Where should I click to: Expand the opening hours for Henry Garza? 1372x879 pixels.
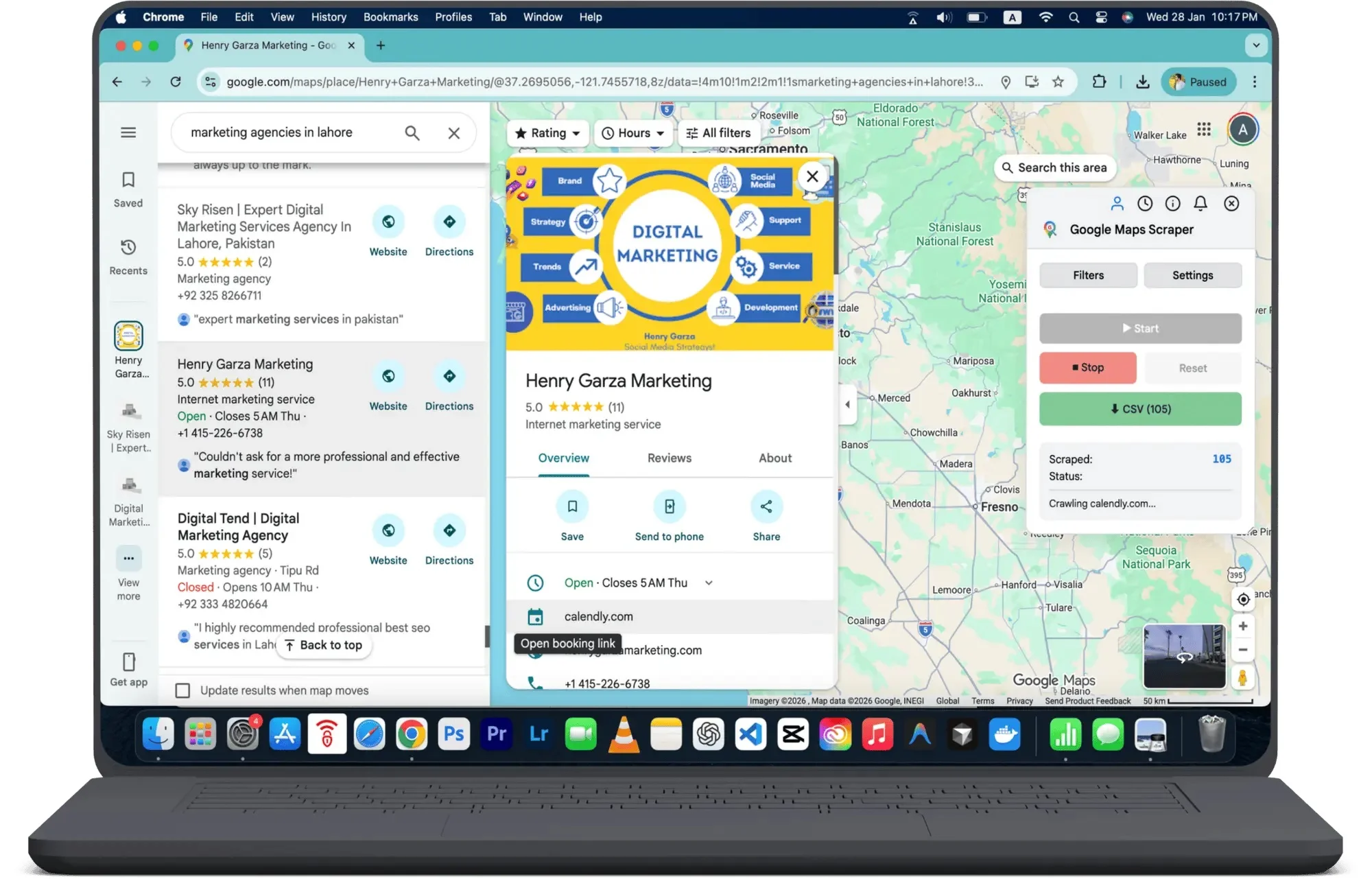click(709, 583)
